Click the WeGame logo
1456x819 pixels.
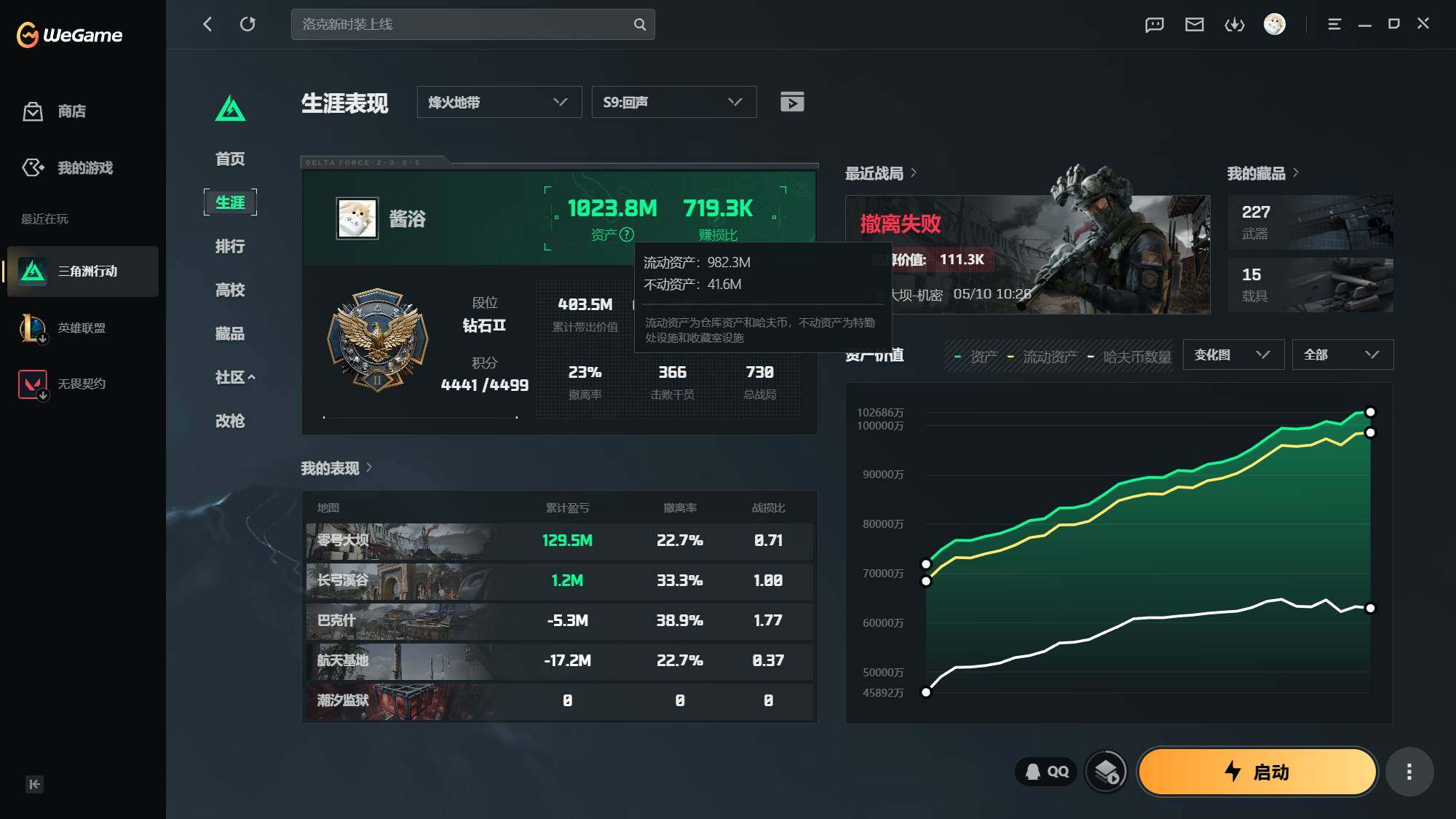click(x=70, y=34)
